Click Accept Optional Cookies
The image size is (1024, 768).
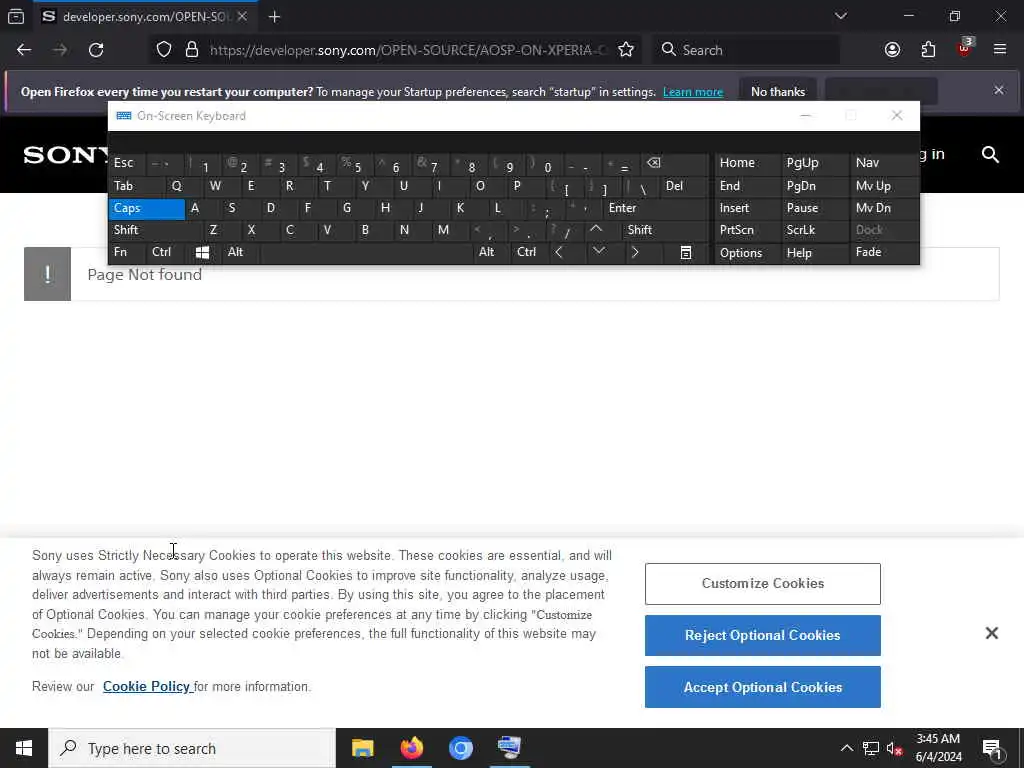pyautogui.click(x=763, y=687)
